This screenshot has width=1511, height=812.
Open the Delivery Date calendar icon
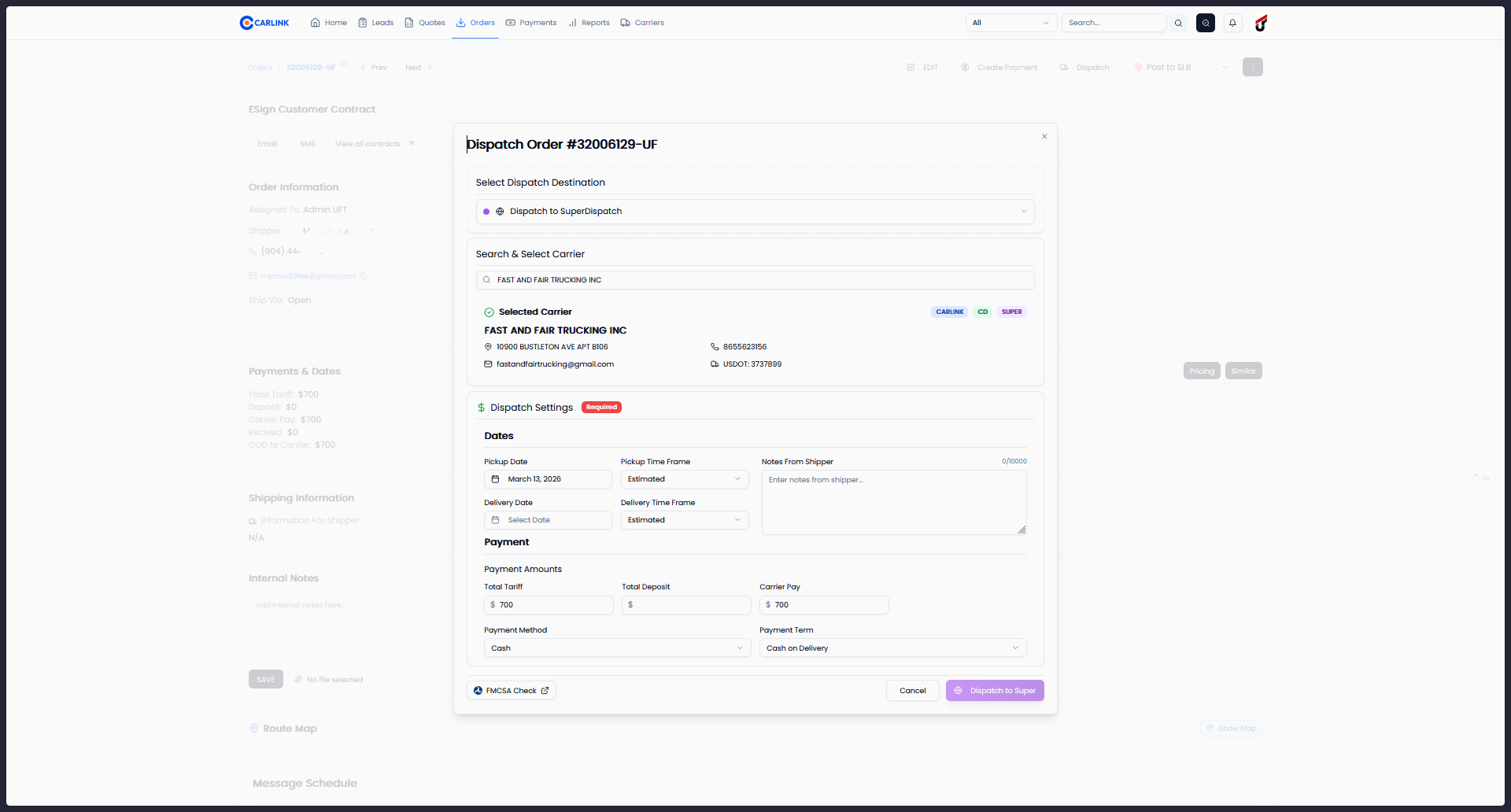[x=495, y=520]
